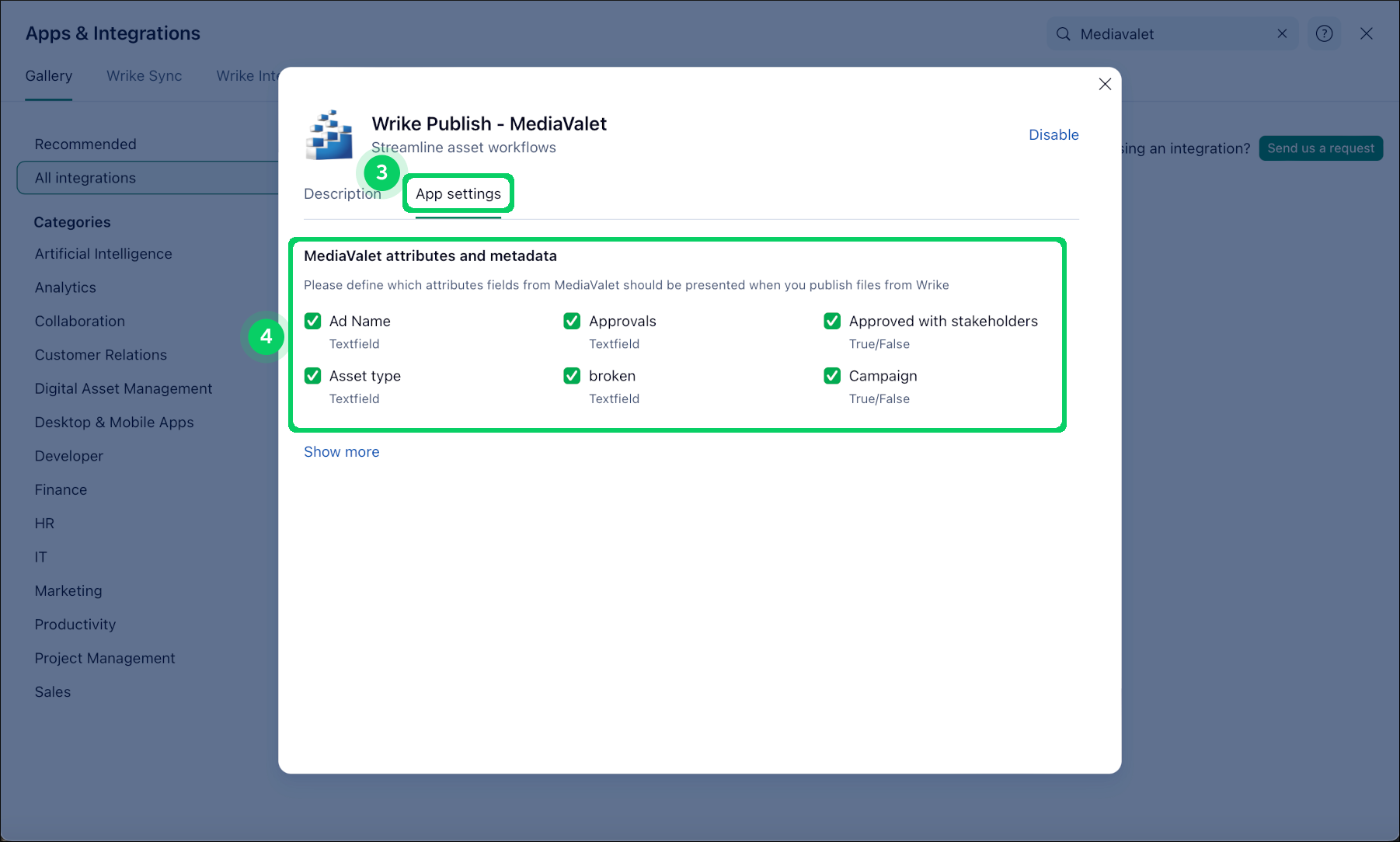Toggle the broken attribute checkbox
The height and width of the screenshot is (842, 1400).
(573, 376)
